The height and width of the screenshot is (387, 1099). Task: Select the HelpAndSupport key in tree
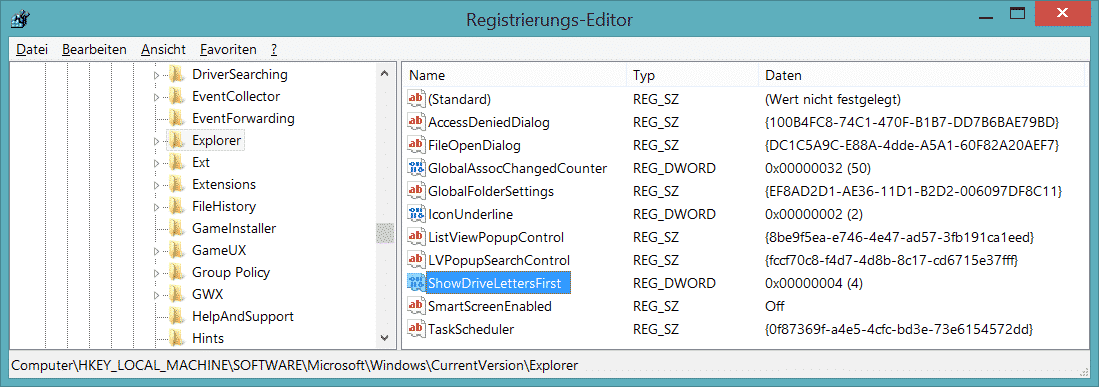(243, 316)
